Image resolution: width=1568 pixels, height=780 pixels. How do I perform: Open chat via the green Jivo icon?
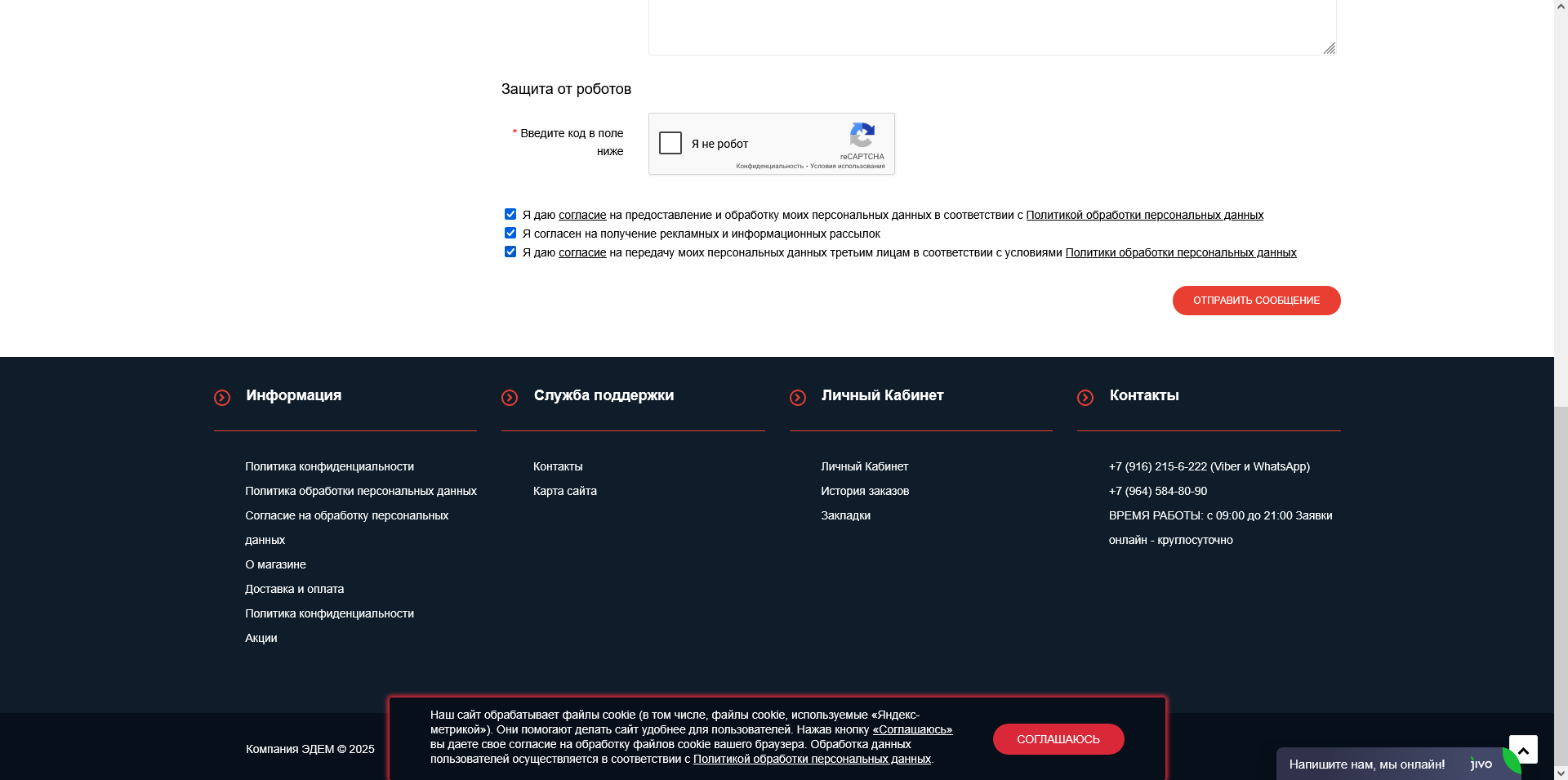click(1512, 762)
